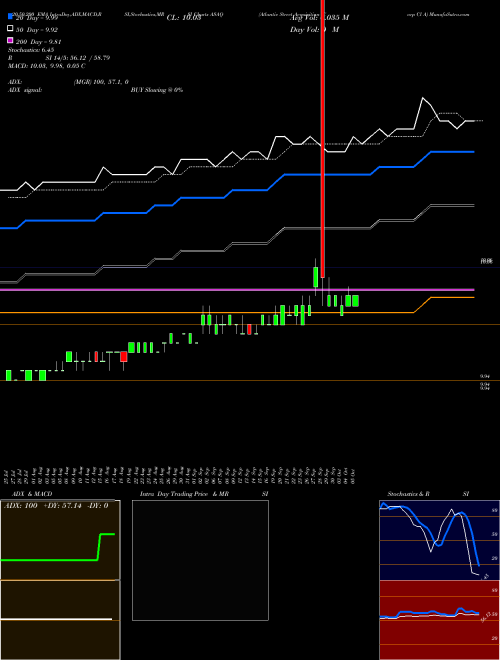This screenshot has width=500, height=660.
Task: Click the white bar in lower MACD panel
Action: click(x=56, y=619)
